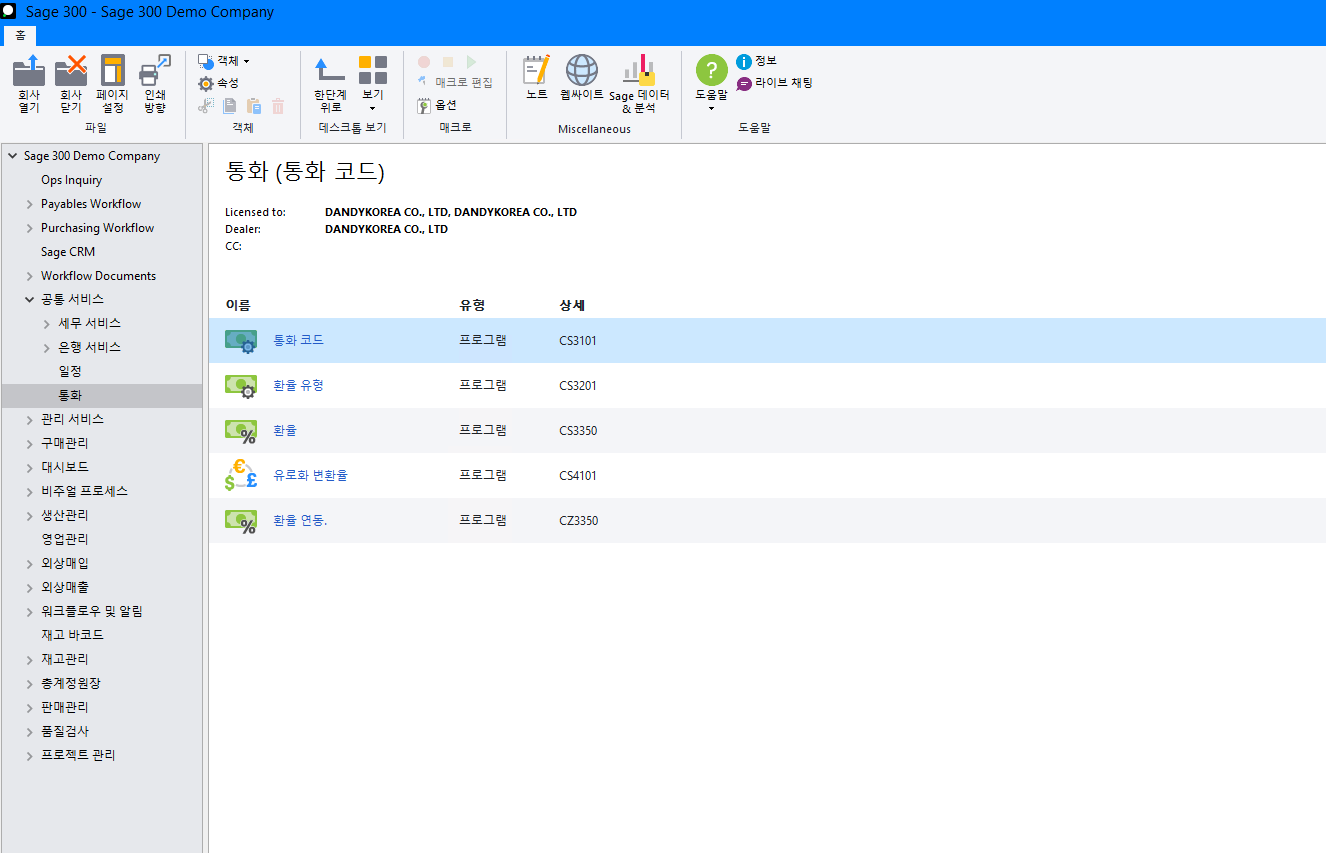Click the 옵션 (Options) macro button
Screen dimensions: 1326x853
[x=437, y=105]
